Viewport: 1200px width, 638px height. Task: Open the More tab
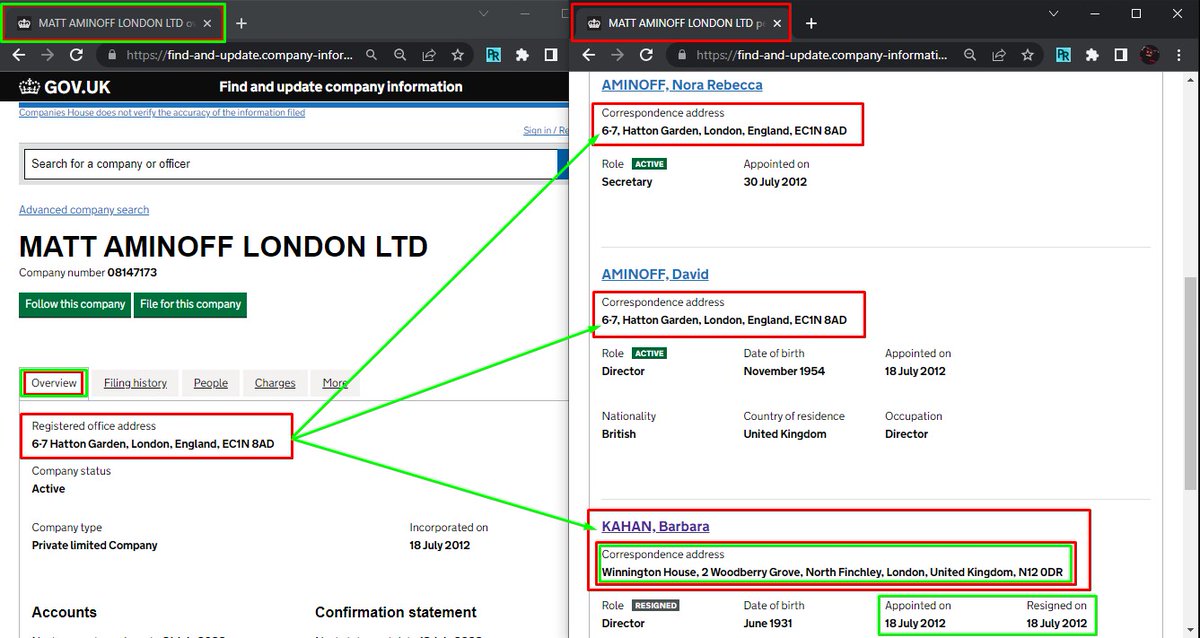335,383
